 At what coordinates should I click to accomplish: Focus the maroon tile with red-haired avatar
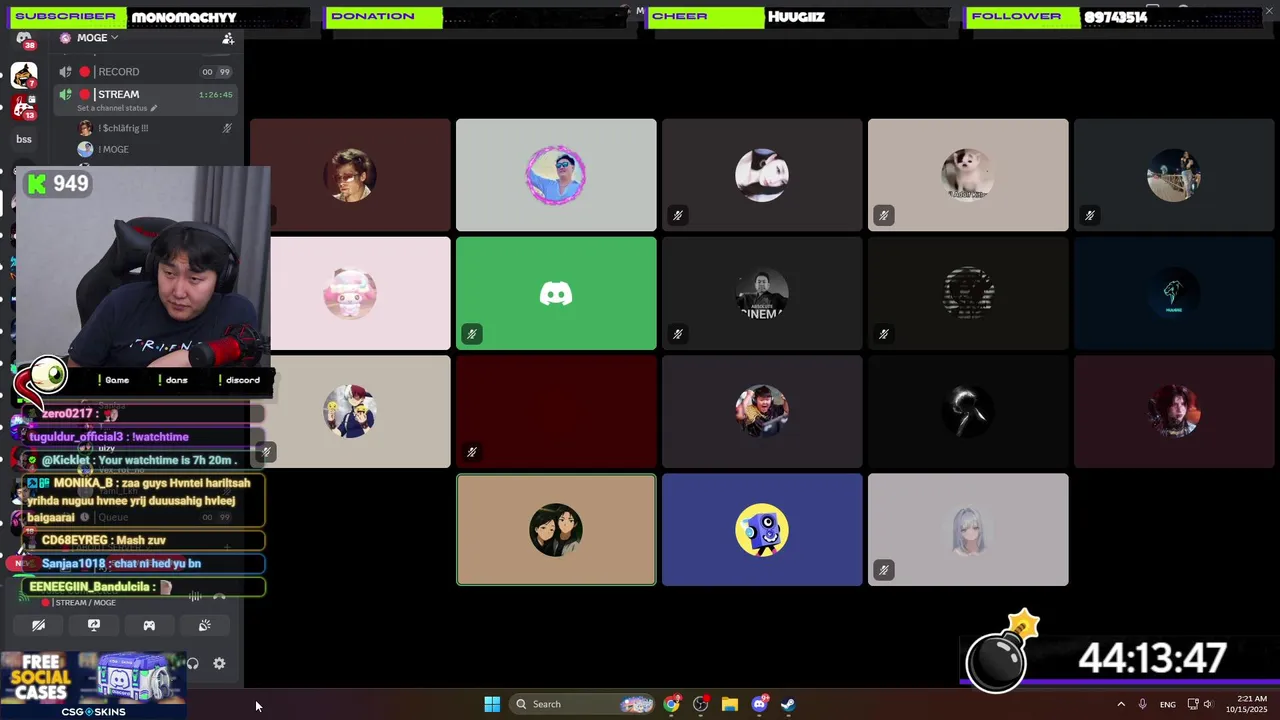coord(1174,411)
